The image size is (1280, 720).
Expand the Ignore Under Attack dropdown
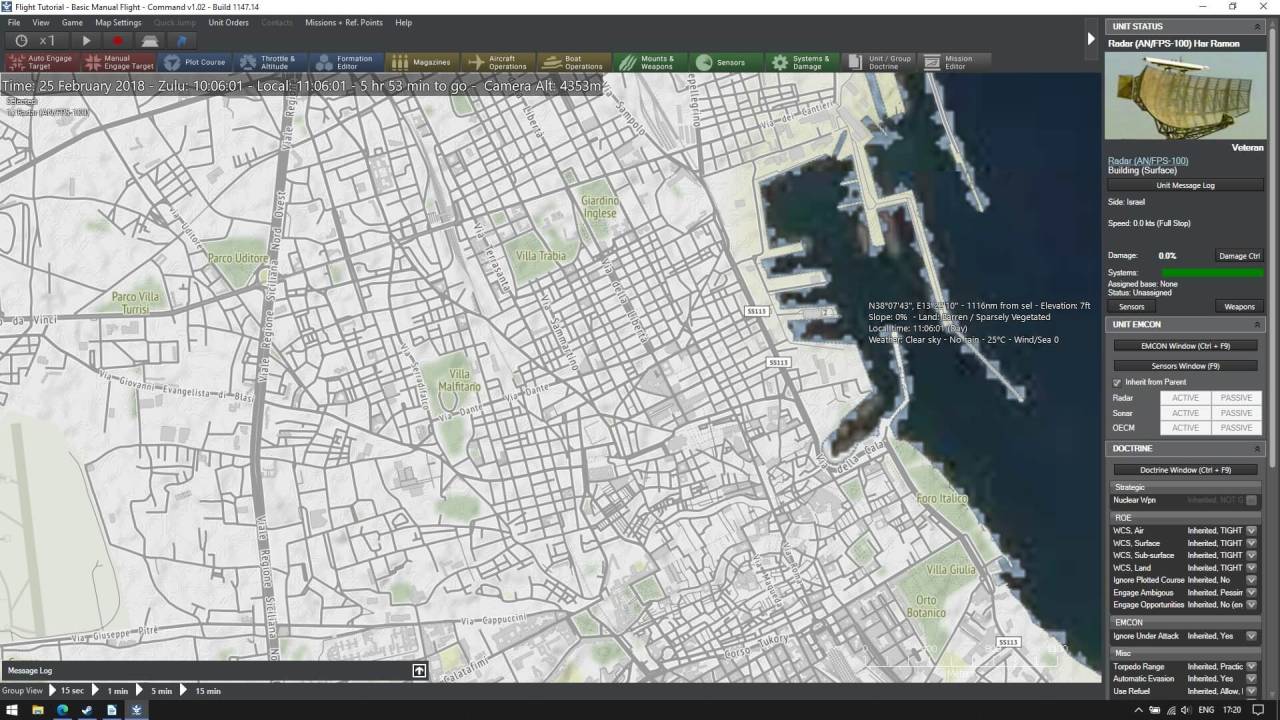coord(1251,636)
